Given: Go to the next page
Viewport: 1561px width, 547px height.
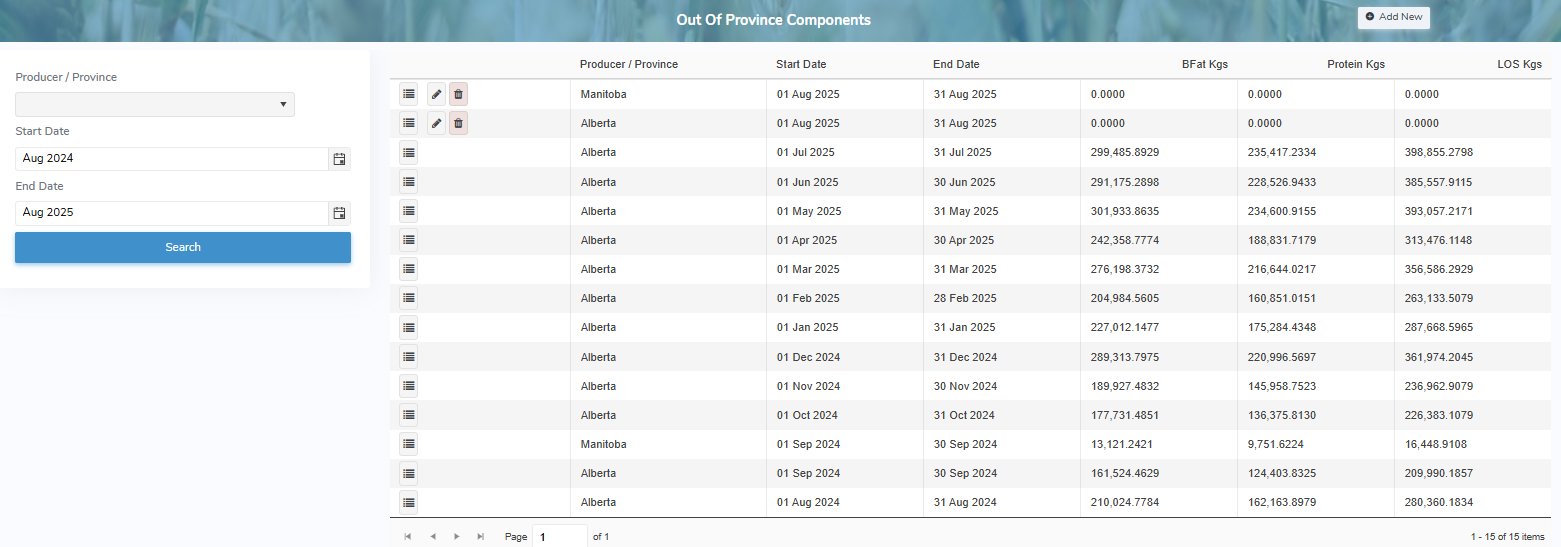Looking at the screenshot, I should [456, 537].
